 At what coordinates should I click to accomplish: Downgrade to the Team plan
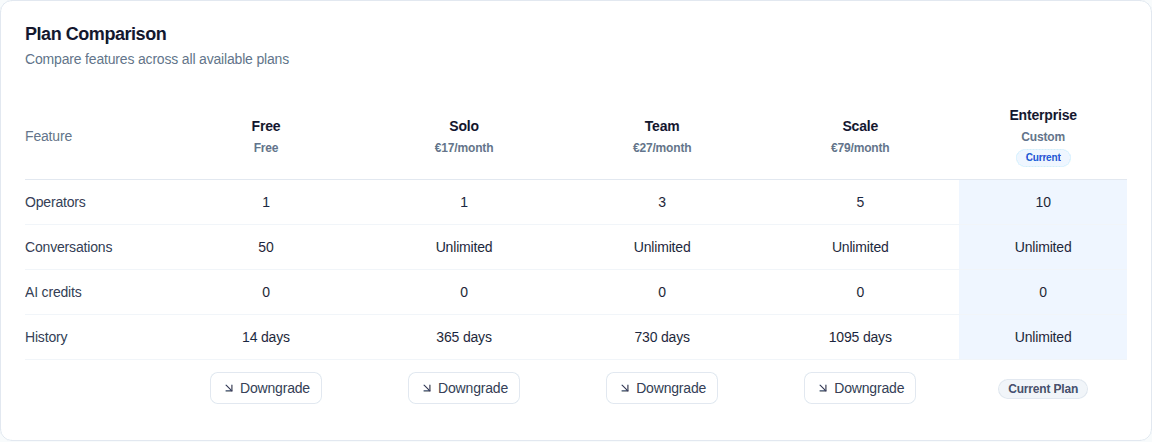click(x=662, y=388)
